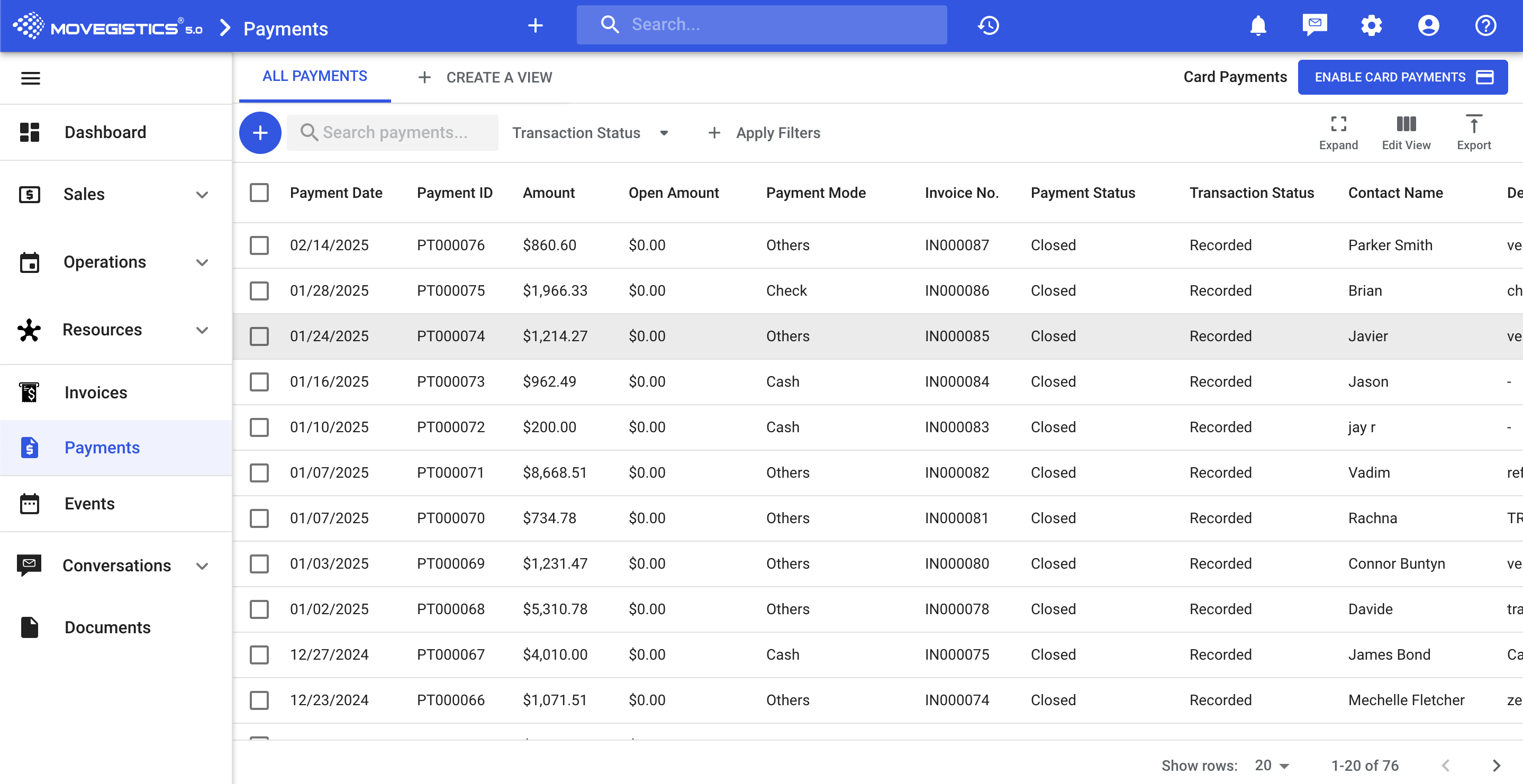Open the messages icon in header
This screenshot has width=1523, height=784.
click(x=1315, y=25)
